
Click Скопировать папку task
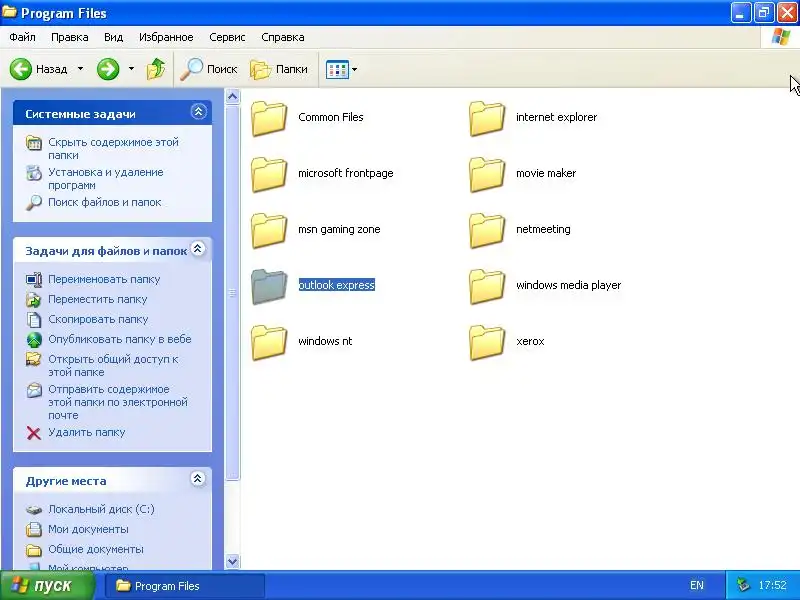click(x=98, y=319)
